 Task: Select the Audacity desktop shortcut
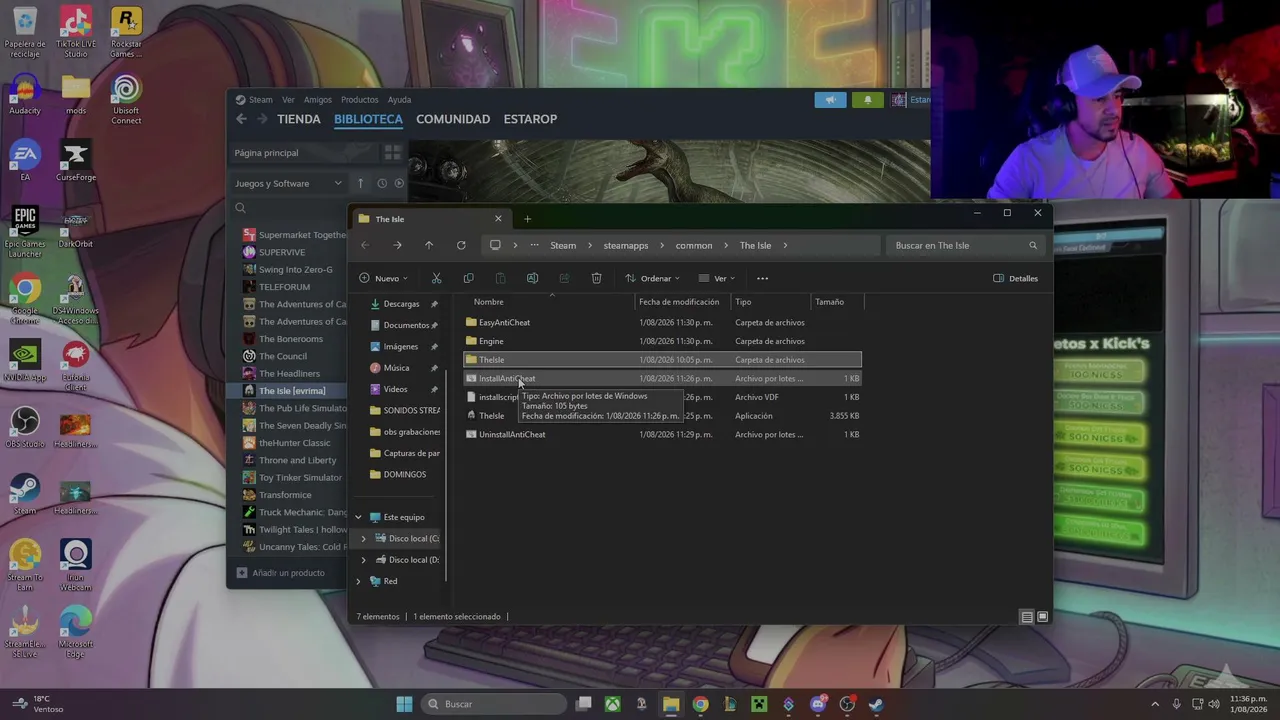coord(25,96)
